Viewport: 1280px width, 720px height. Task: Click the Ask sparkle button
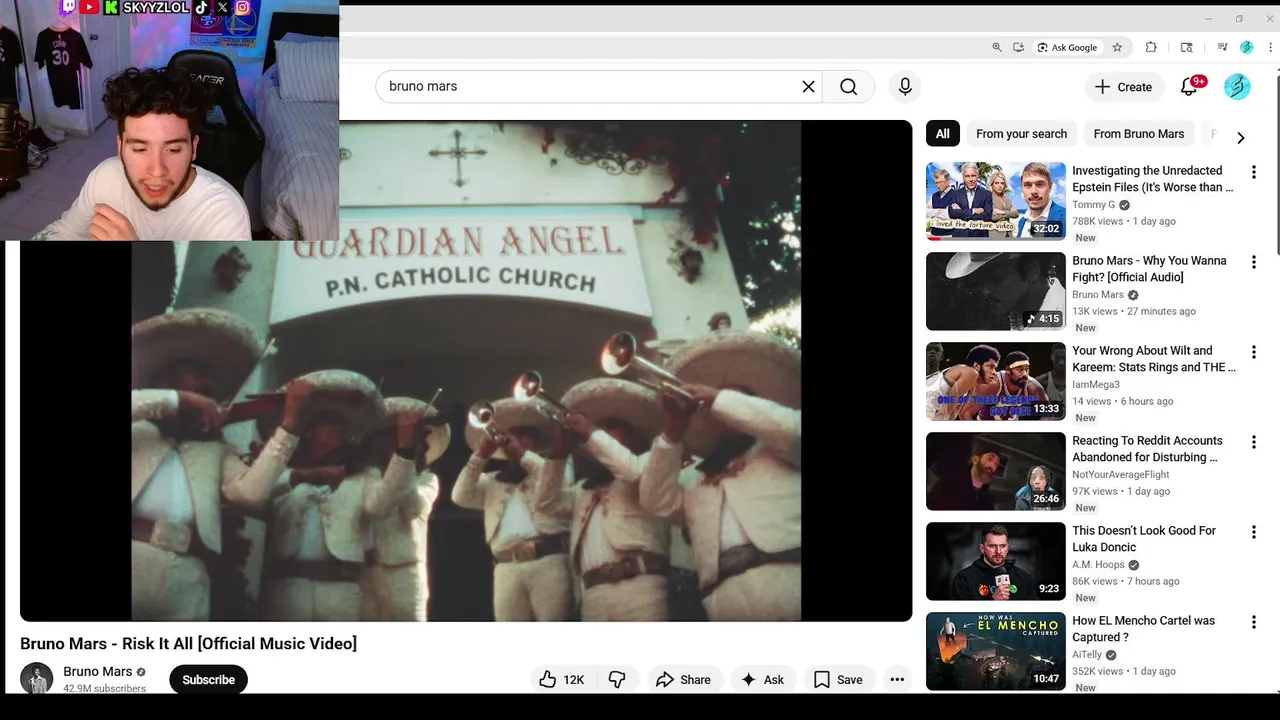coord(762,680)
